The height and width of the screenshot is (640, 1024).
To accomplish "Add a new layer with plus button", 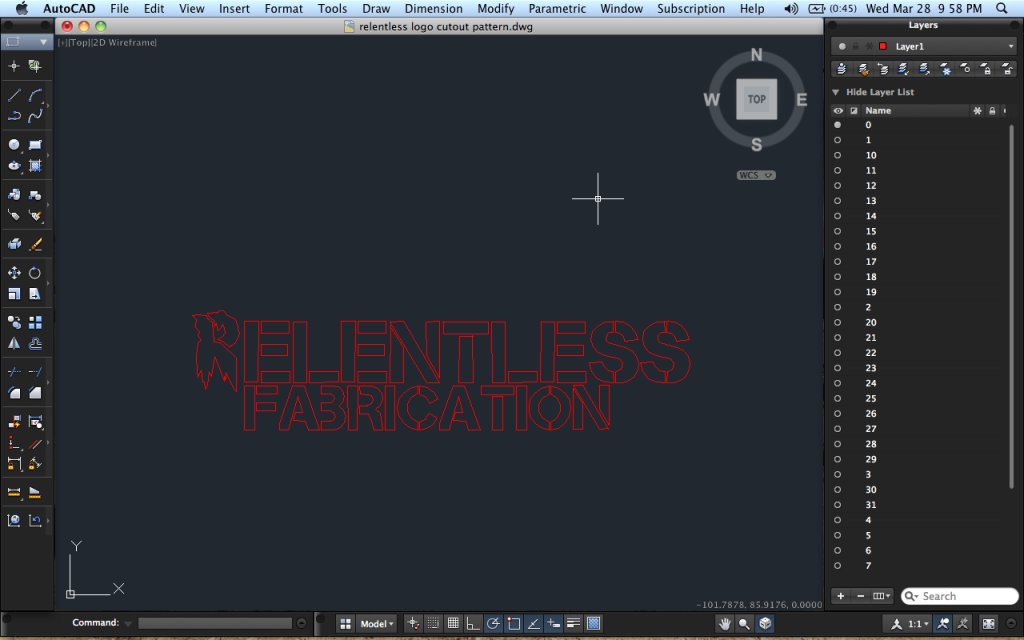I will (840, 596).
